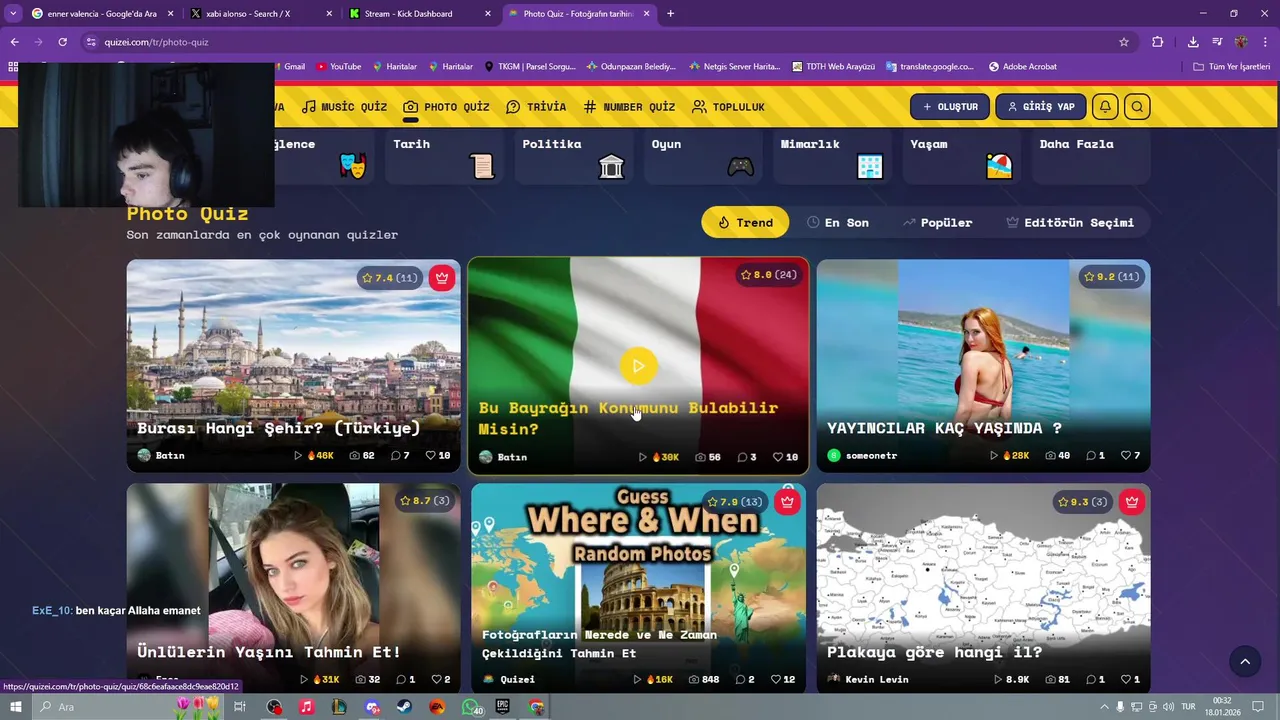Open the notifications bell icon
1280x720 pixels.
1105,107
